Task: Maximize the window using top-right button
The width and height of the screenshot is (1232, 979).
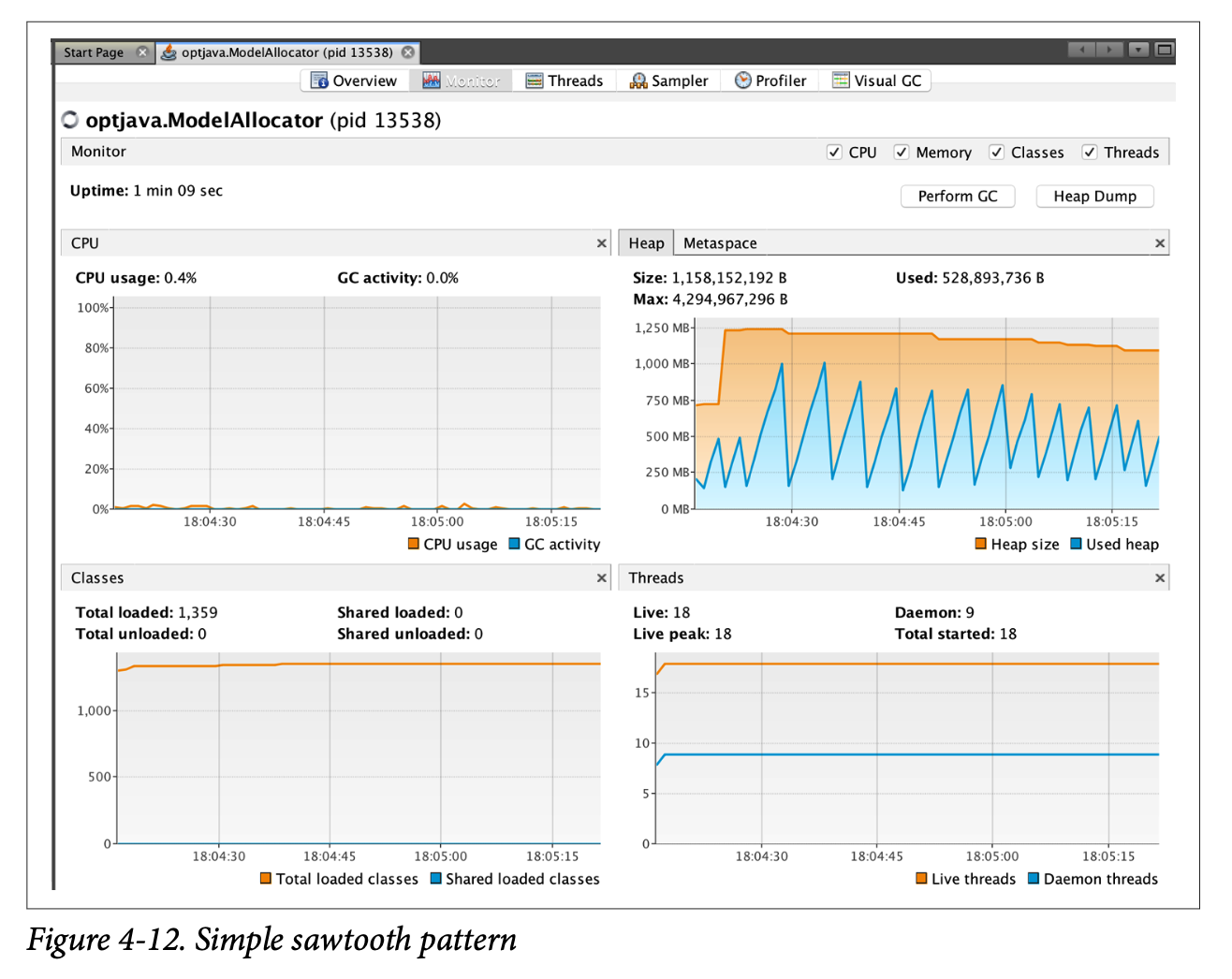Action: point(1165,50)
